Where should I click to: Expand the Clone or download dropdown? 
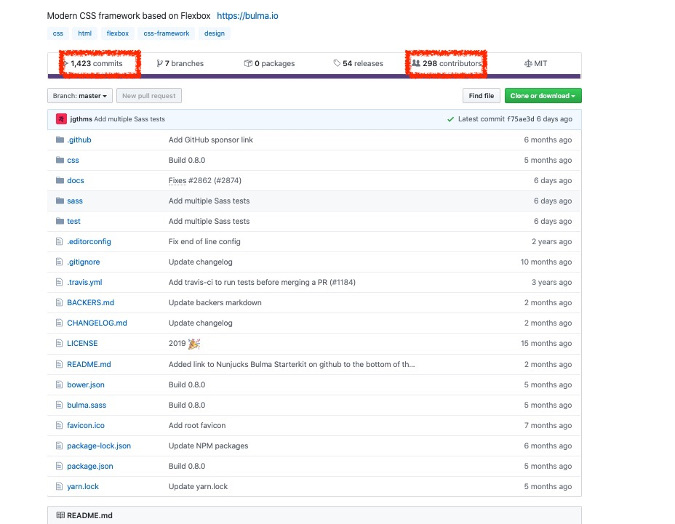tap(544, 96)
